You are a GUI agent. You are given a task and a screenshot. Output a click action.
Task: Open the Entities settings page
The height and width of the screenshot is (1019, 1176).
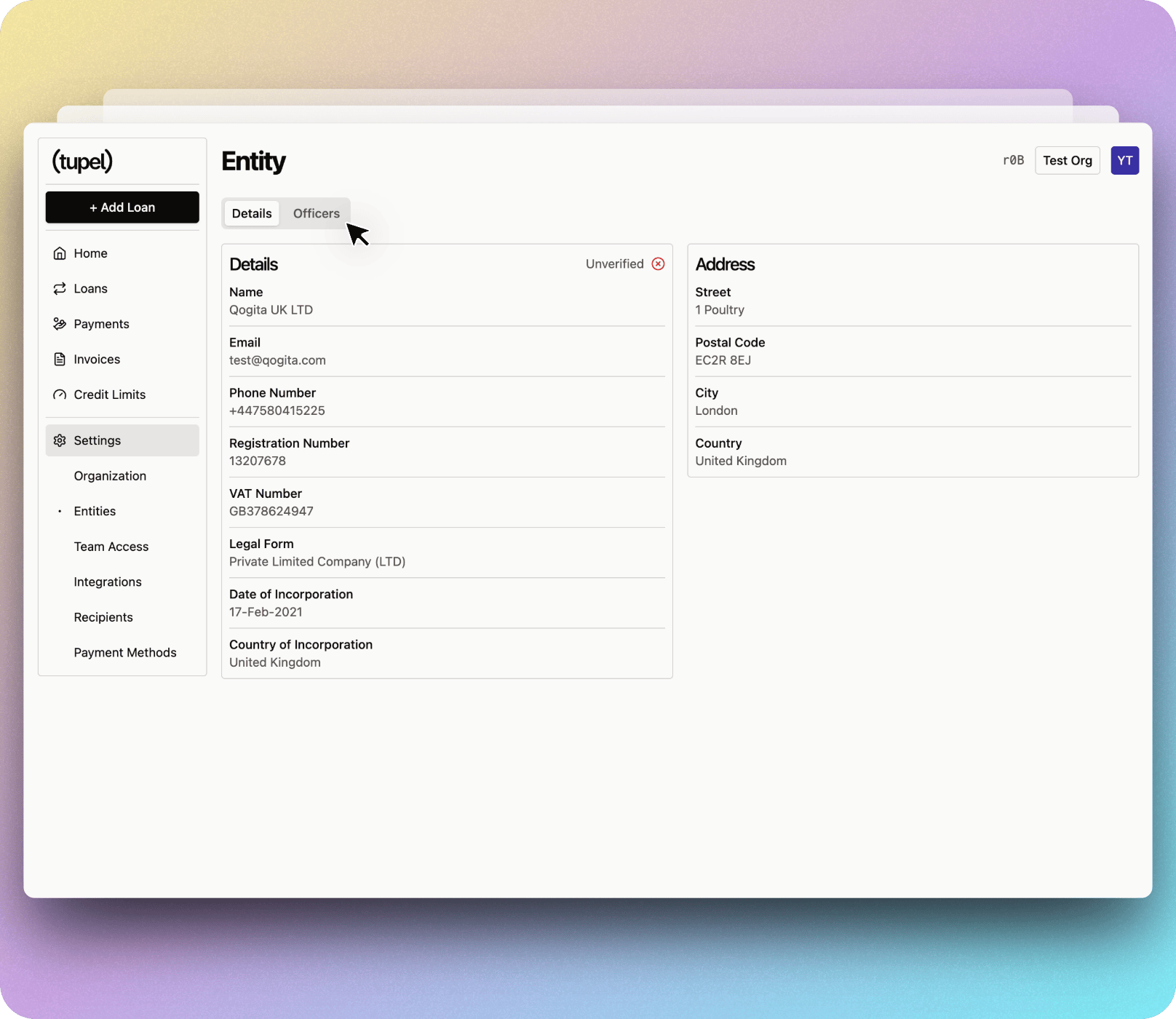click(95, 511)
